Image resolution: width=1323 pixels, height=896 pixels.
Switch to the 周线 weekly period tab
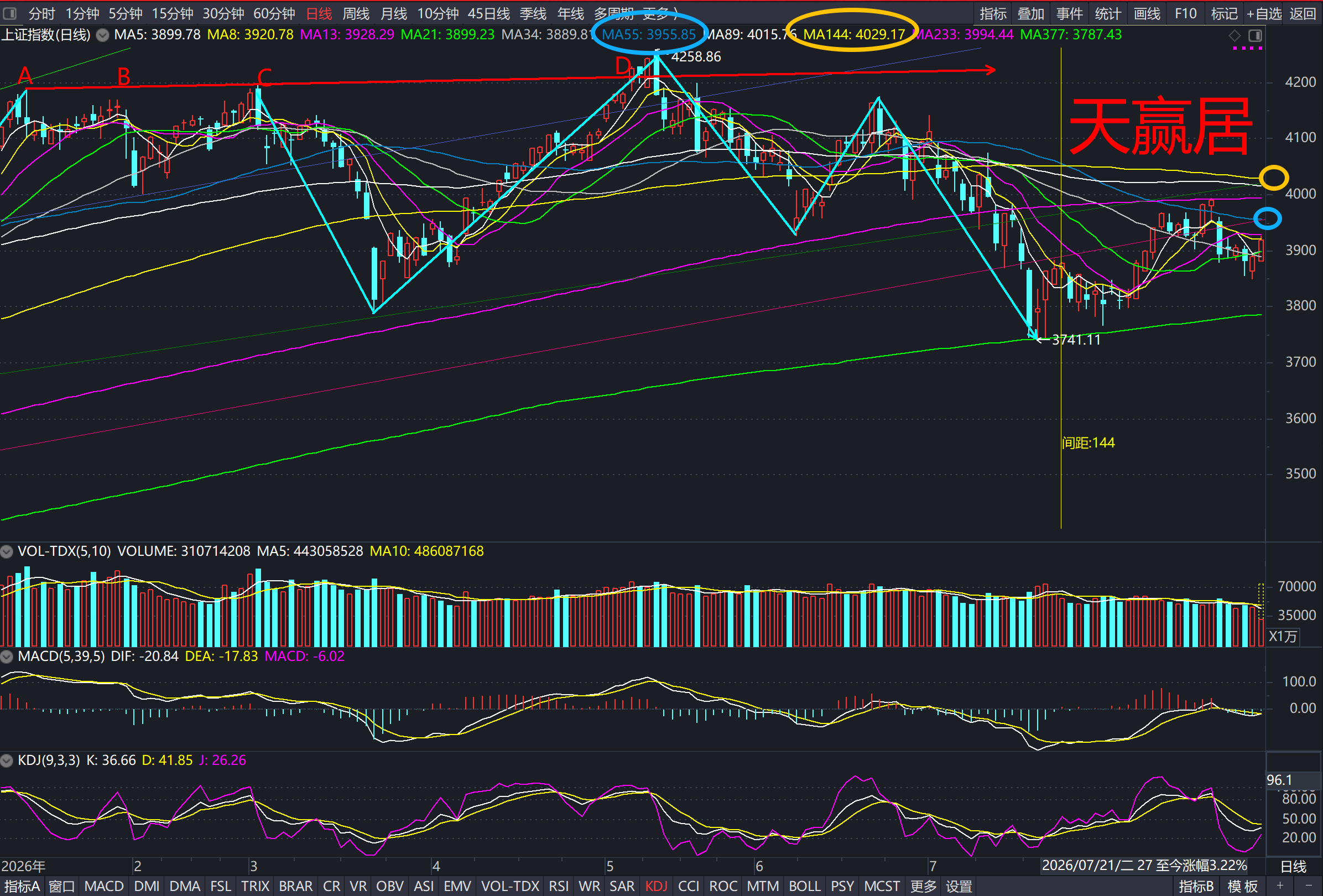click(356, 14)
